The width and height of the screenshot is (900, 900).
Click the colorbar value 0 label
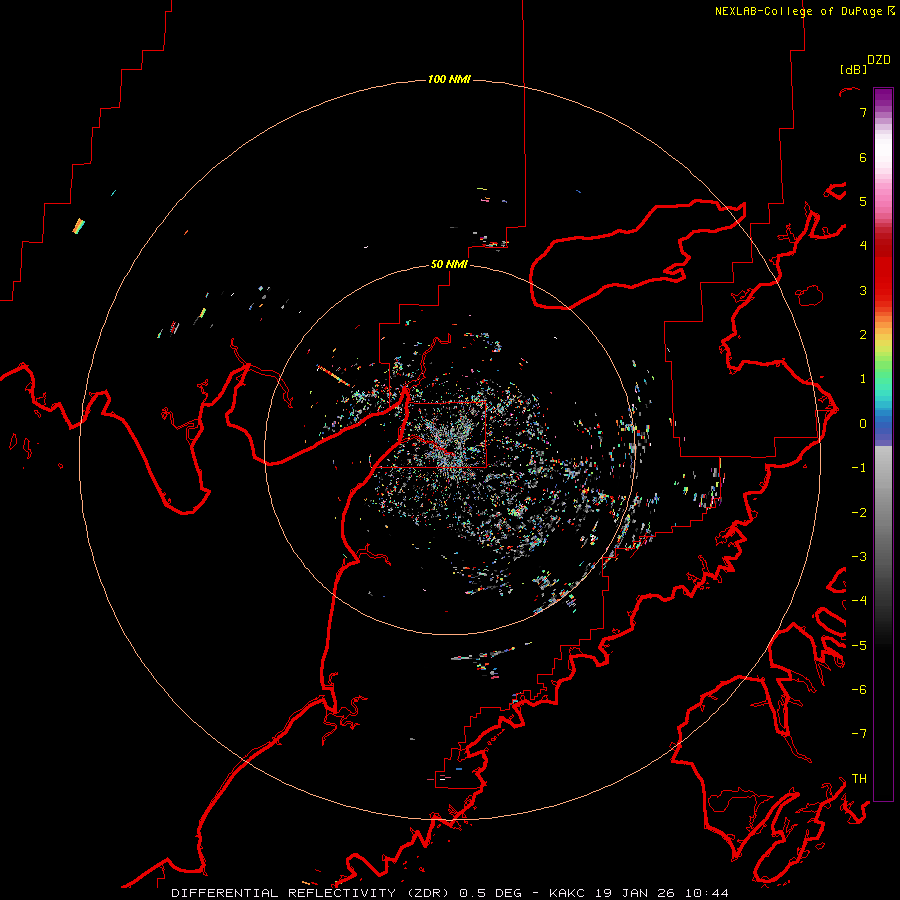[x=863, y=424]
